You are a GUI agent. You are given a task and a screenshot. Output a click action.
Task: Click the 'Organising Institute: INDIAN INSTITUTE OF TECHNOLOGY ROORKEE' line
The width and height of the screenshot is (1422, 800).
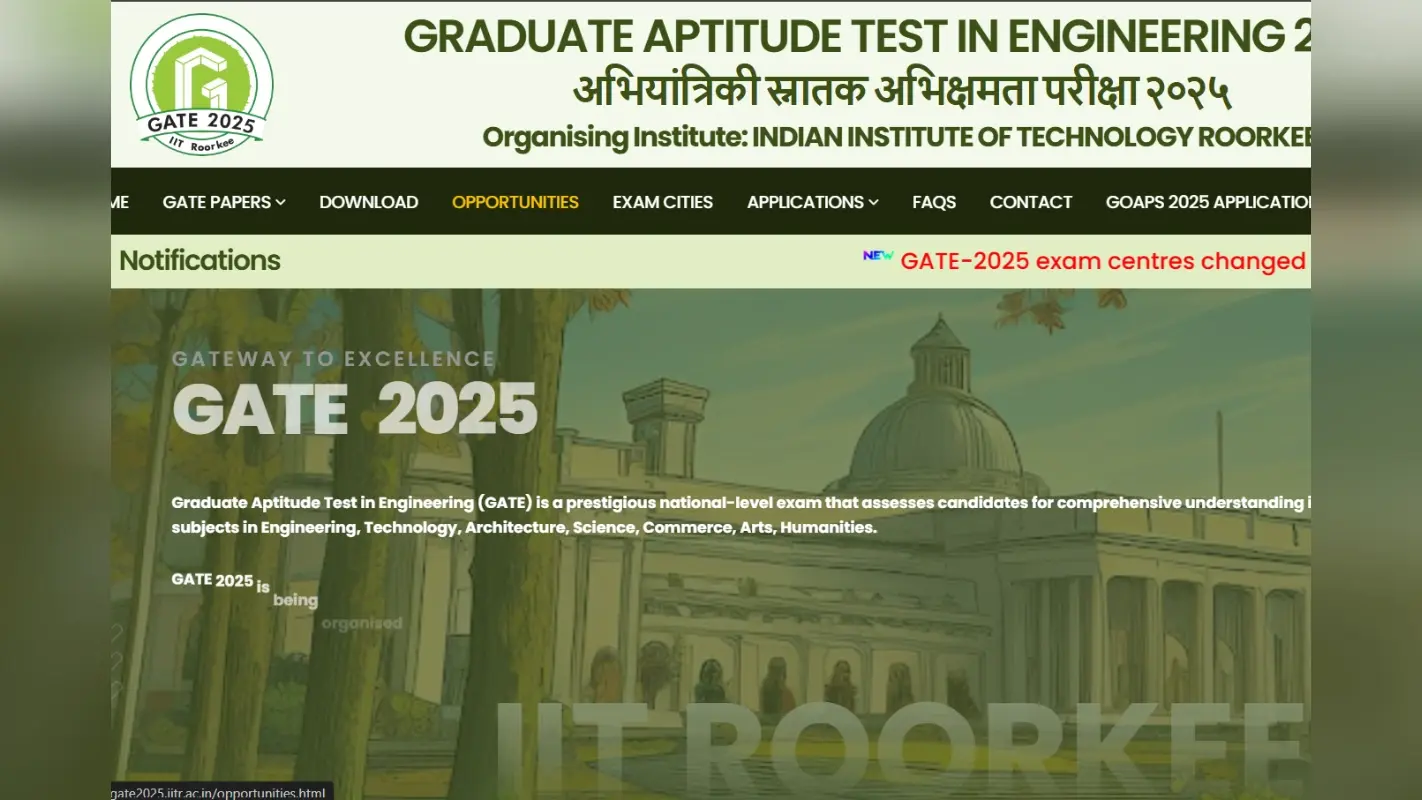tap(896, 137)
